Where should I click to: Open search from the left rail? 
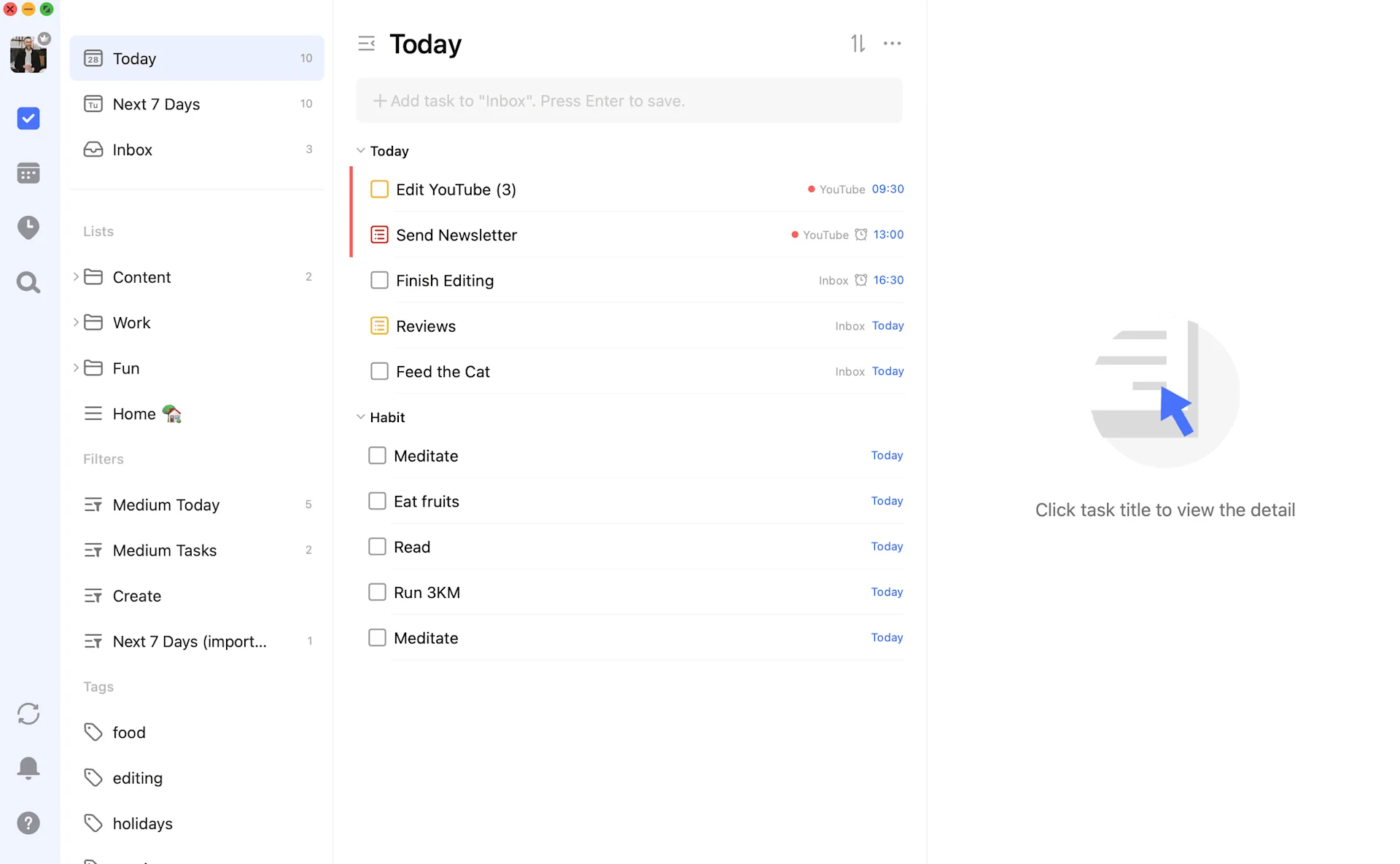28,282
